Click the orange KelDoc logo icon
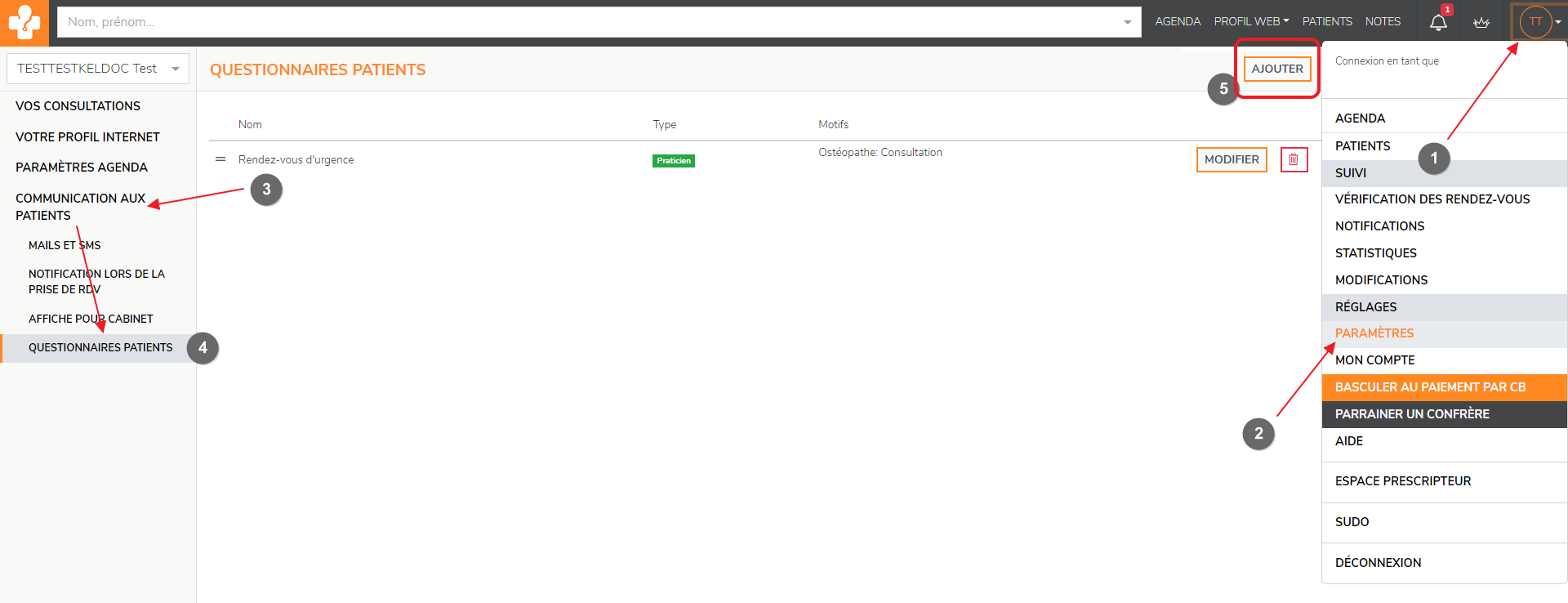 tap(24, 23)
